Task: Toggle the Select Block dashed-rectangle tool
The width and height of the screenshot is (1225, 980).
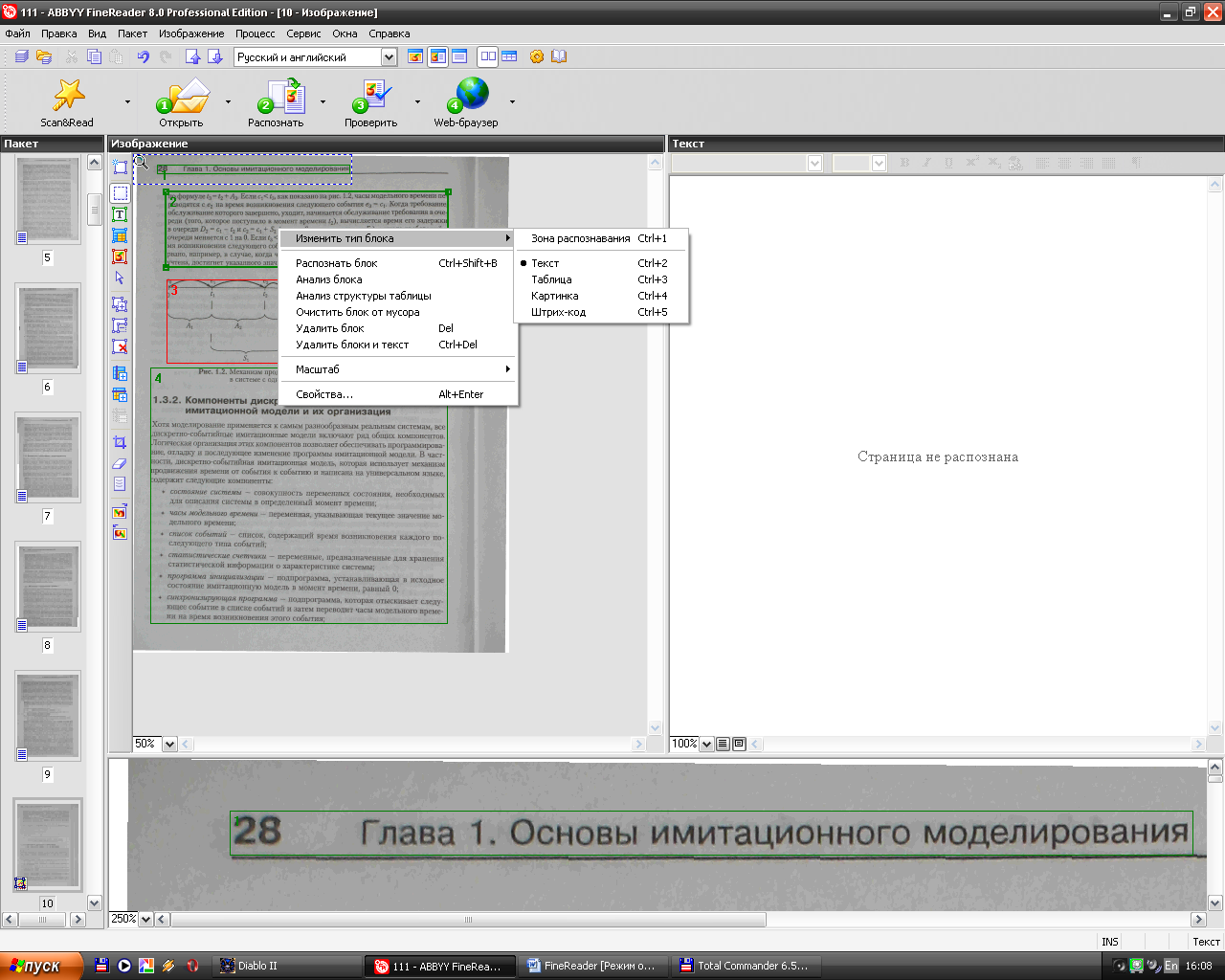Action: click(120, 193)
